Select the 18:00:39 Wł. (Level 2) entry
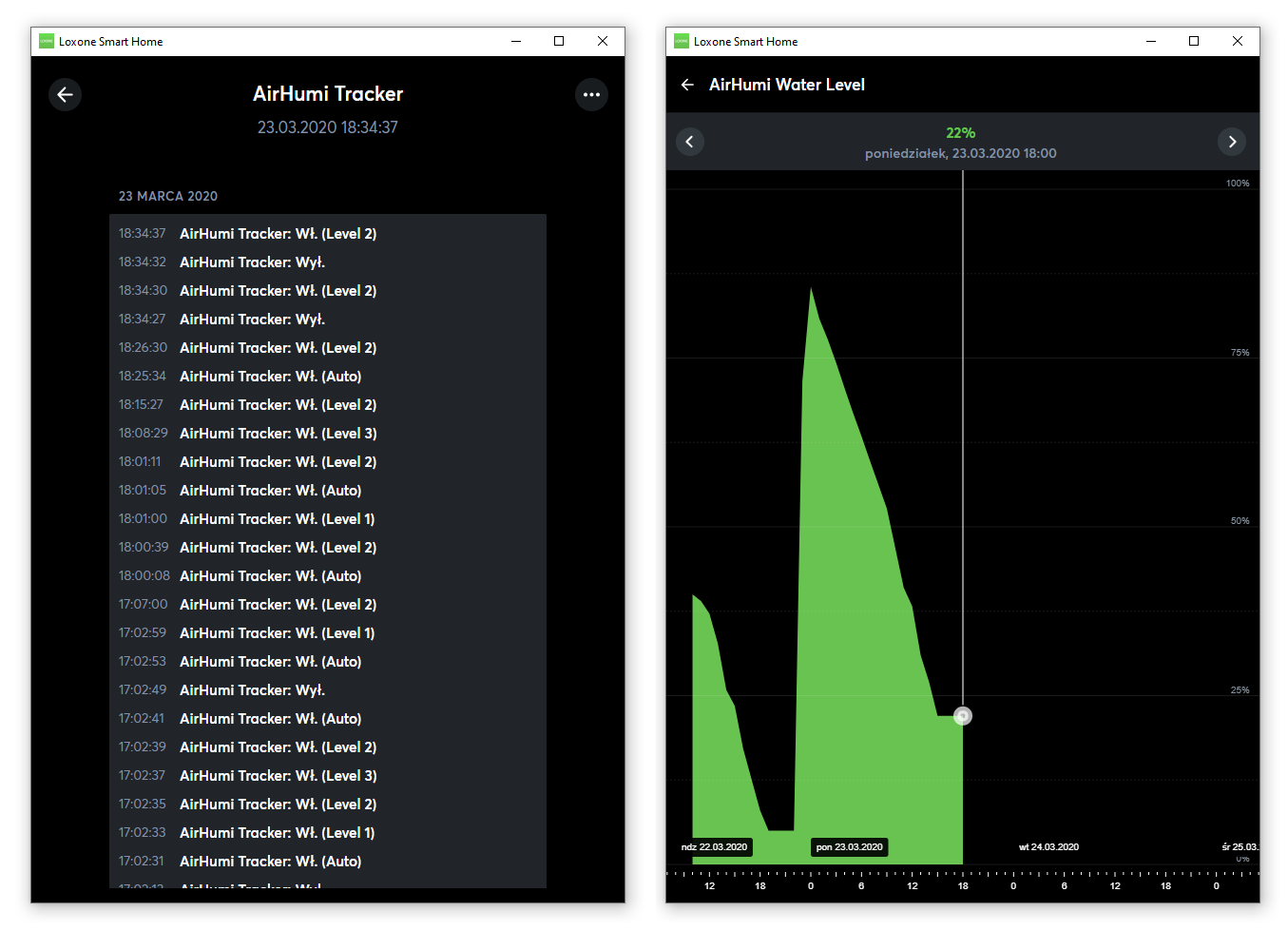 coord(328,548)
